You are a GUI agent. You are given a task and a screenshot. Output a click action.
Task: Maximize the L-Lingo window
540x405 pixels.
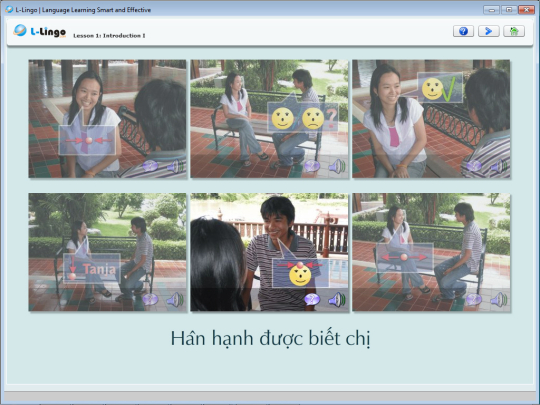(509, 10)
